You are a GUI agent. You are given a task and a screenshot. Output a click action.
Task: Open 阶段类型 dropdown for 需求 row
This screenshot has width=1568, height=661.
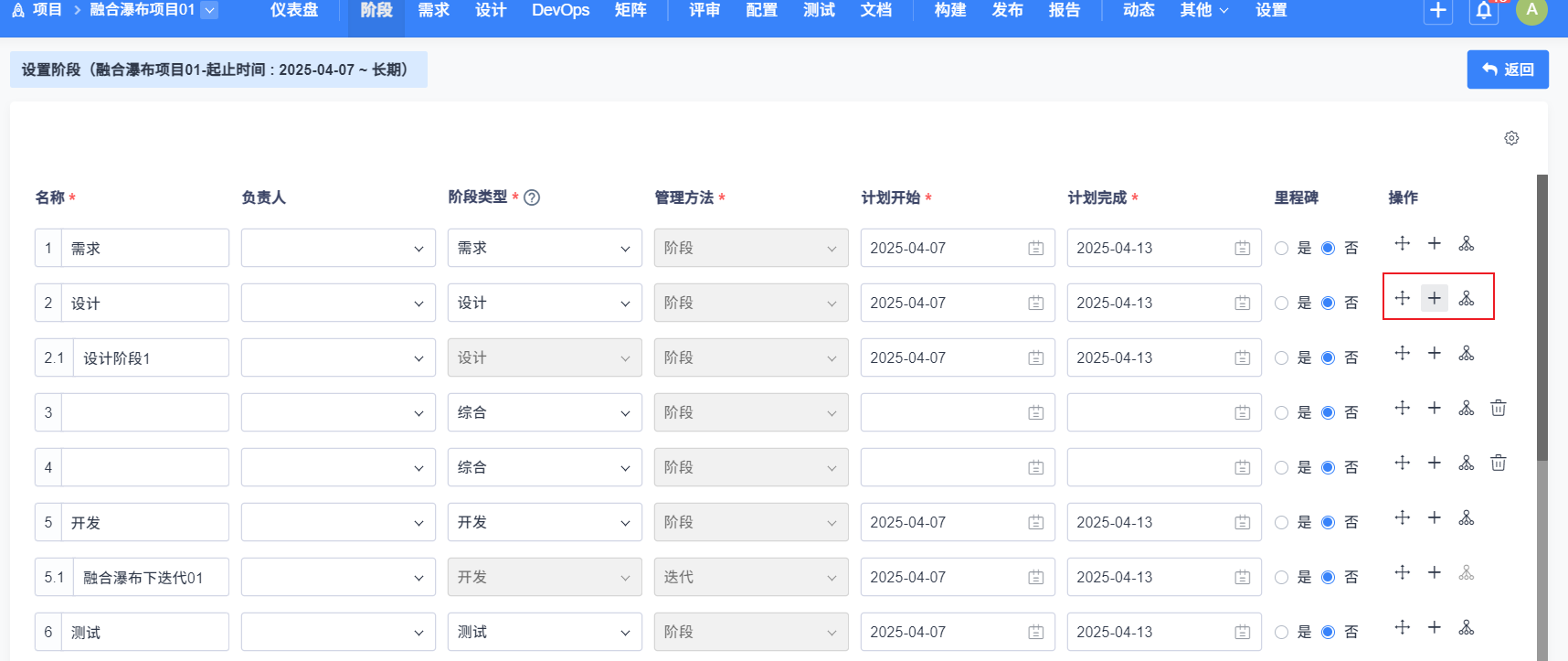[x=545, y=248]
